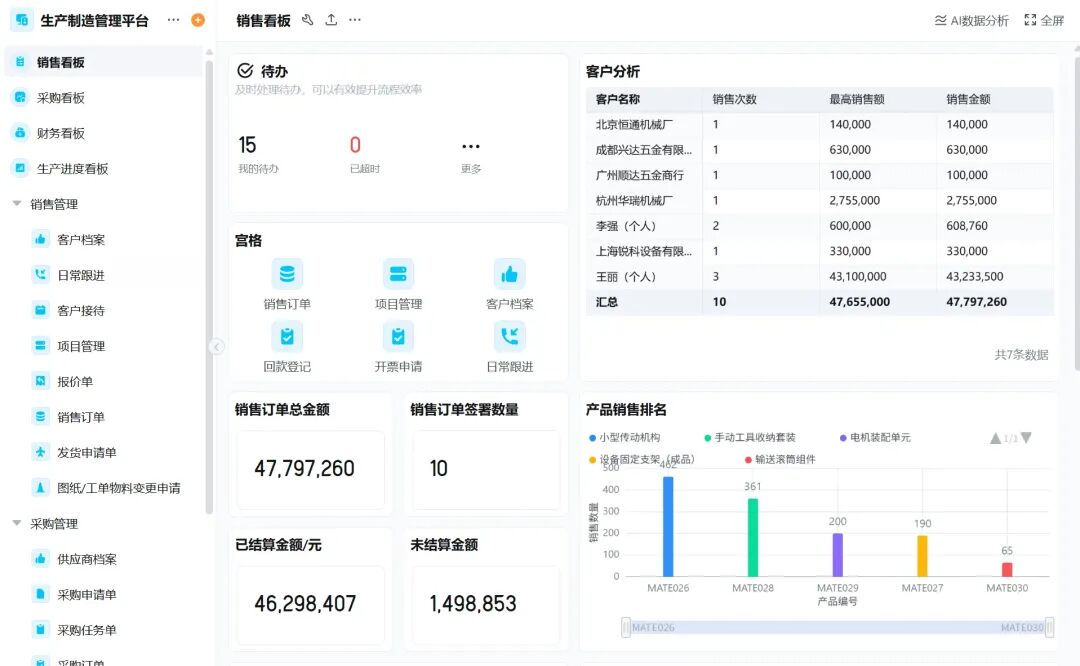Screen dimensions: 1080x666
Task: Enter 全屏 fullscreen mode
Action: (1044, 20)
